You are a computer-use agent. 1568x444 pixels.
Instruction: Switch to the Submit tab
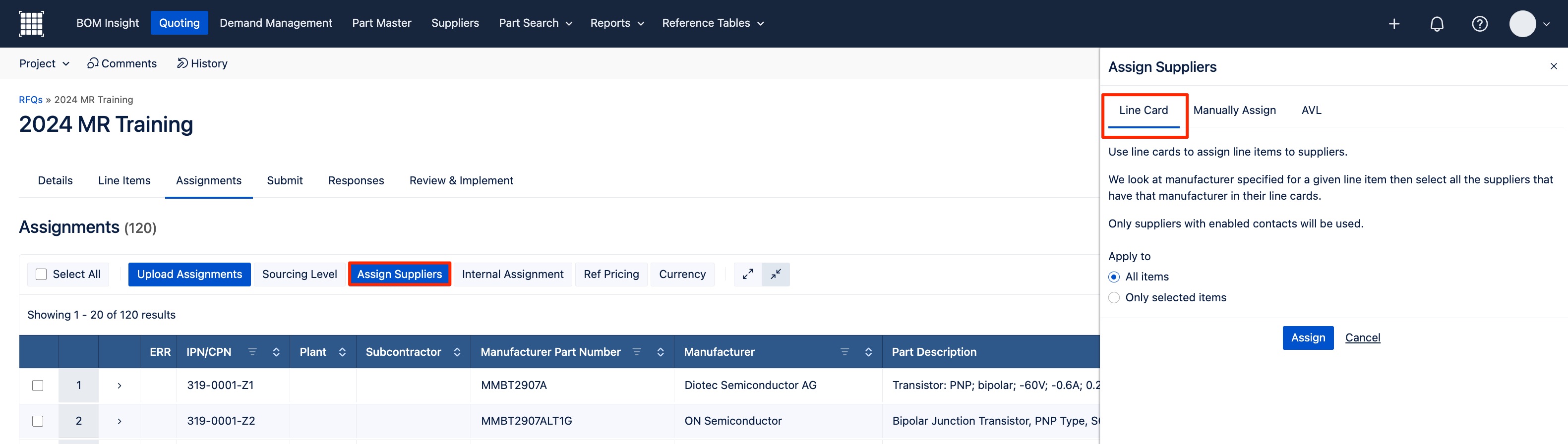pos(285,181)
